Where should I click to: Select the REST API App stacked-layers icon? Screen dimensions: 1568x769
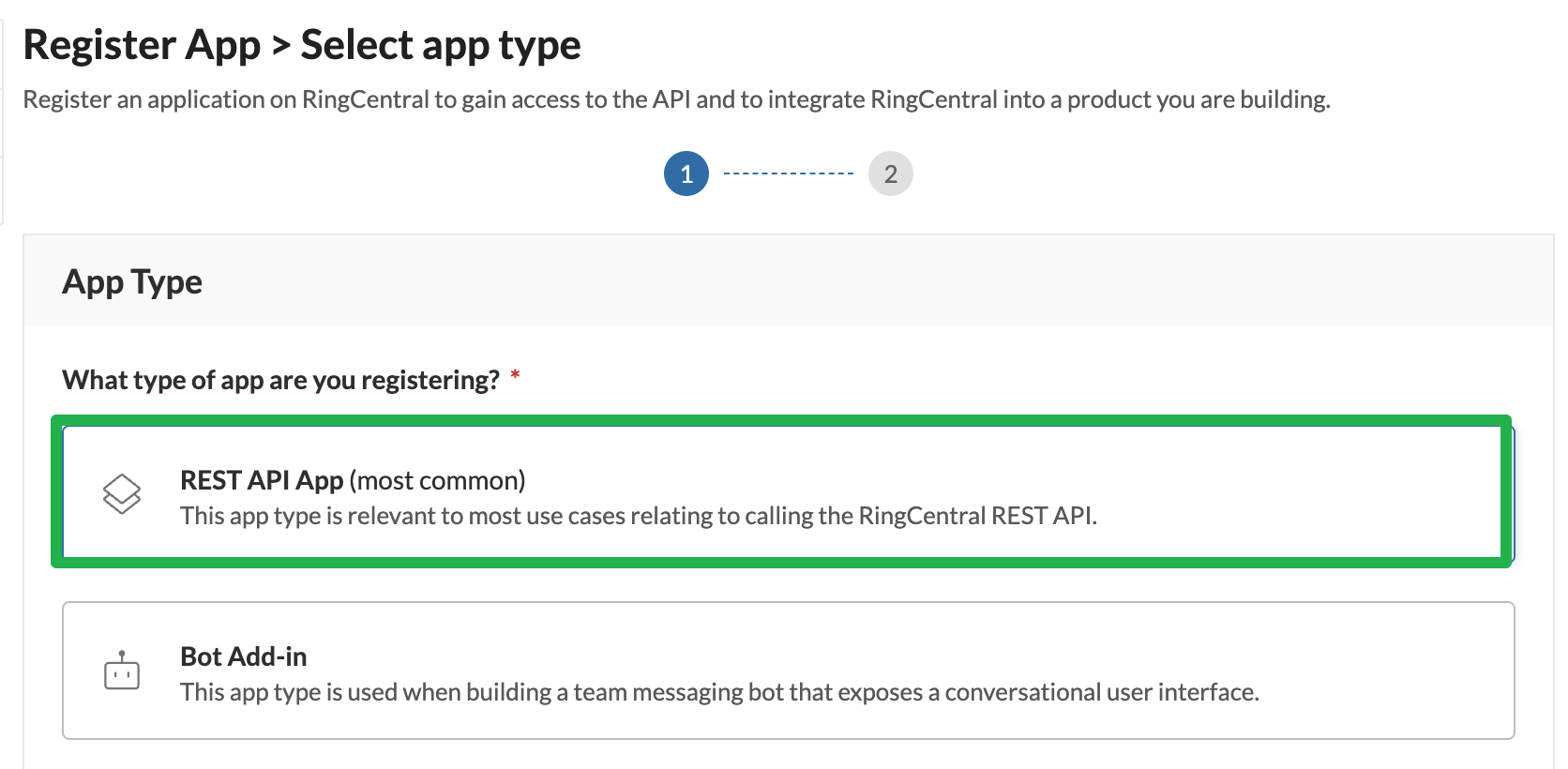coord(122,494)
